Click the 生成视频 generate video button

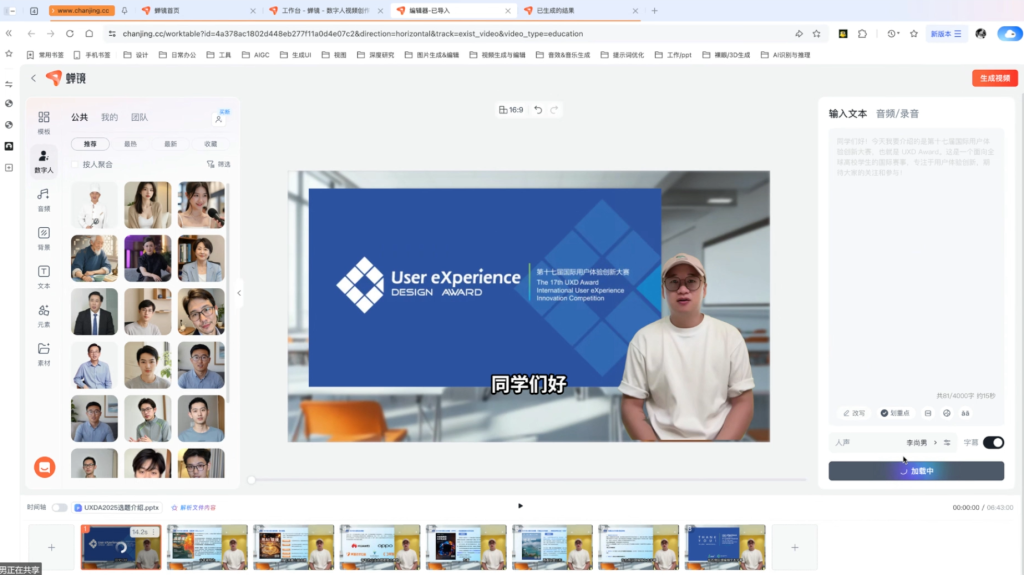tap(994, 78)
